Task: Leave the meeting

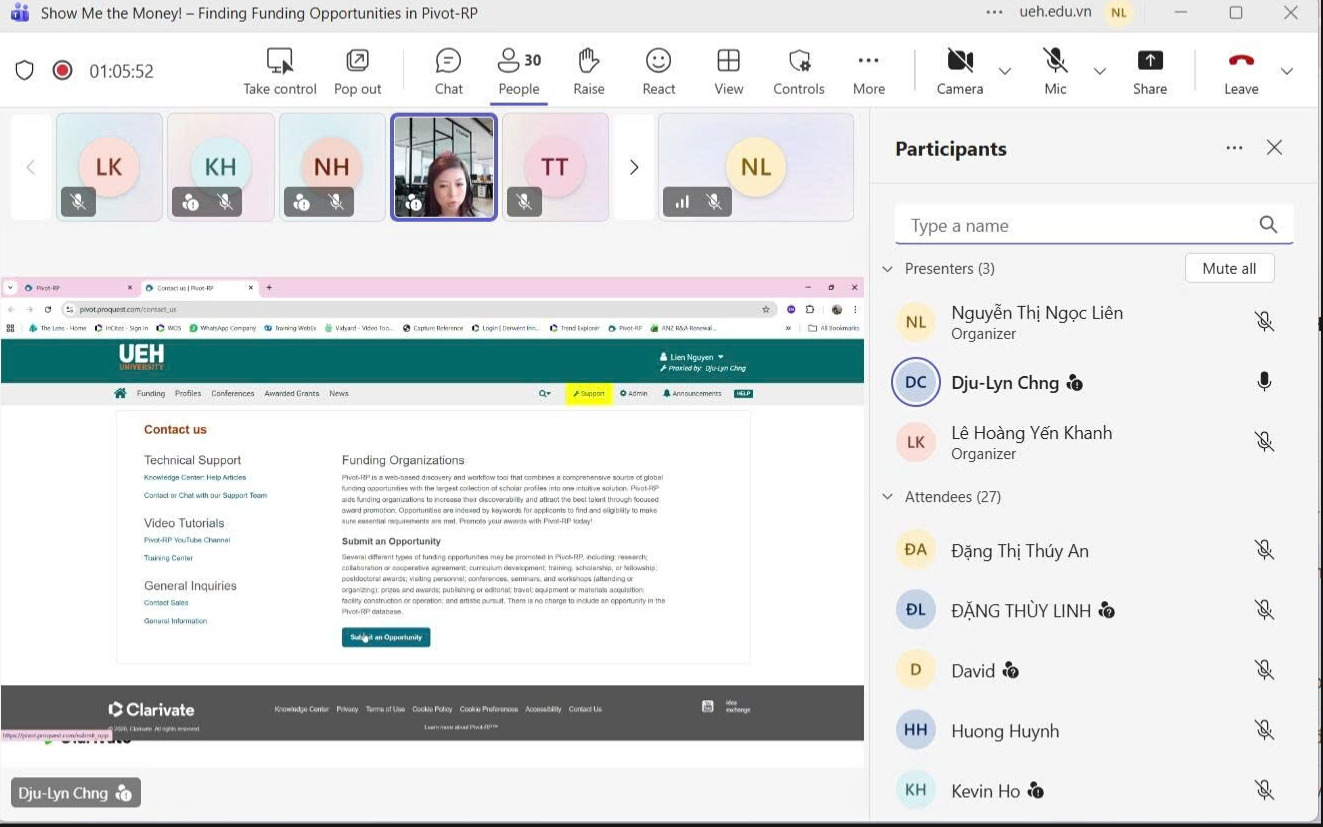Action: pos(1241,71)
